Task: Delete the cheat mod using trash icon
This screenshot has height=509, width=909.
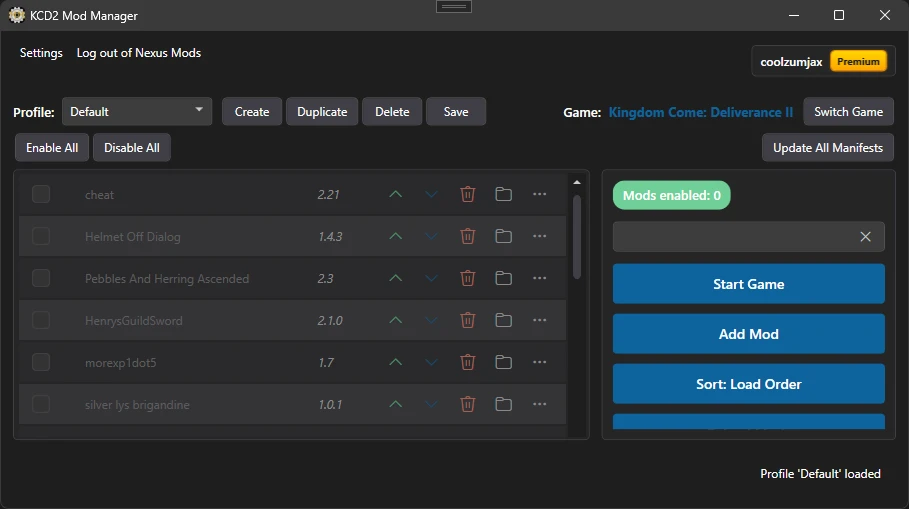Action: pyautogui.click(x=467, y=194)
